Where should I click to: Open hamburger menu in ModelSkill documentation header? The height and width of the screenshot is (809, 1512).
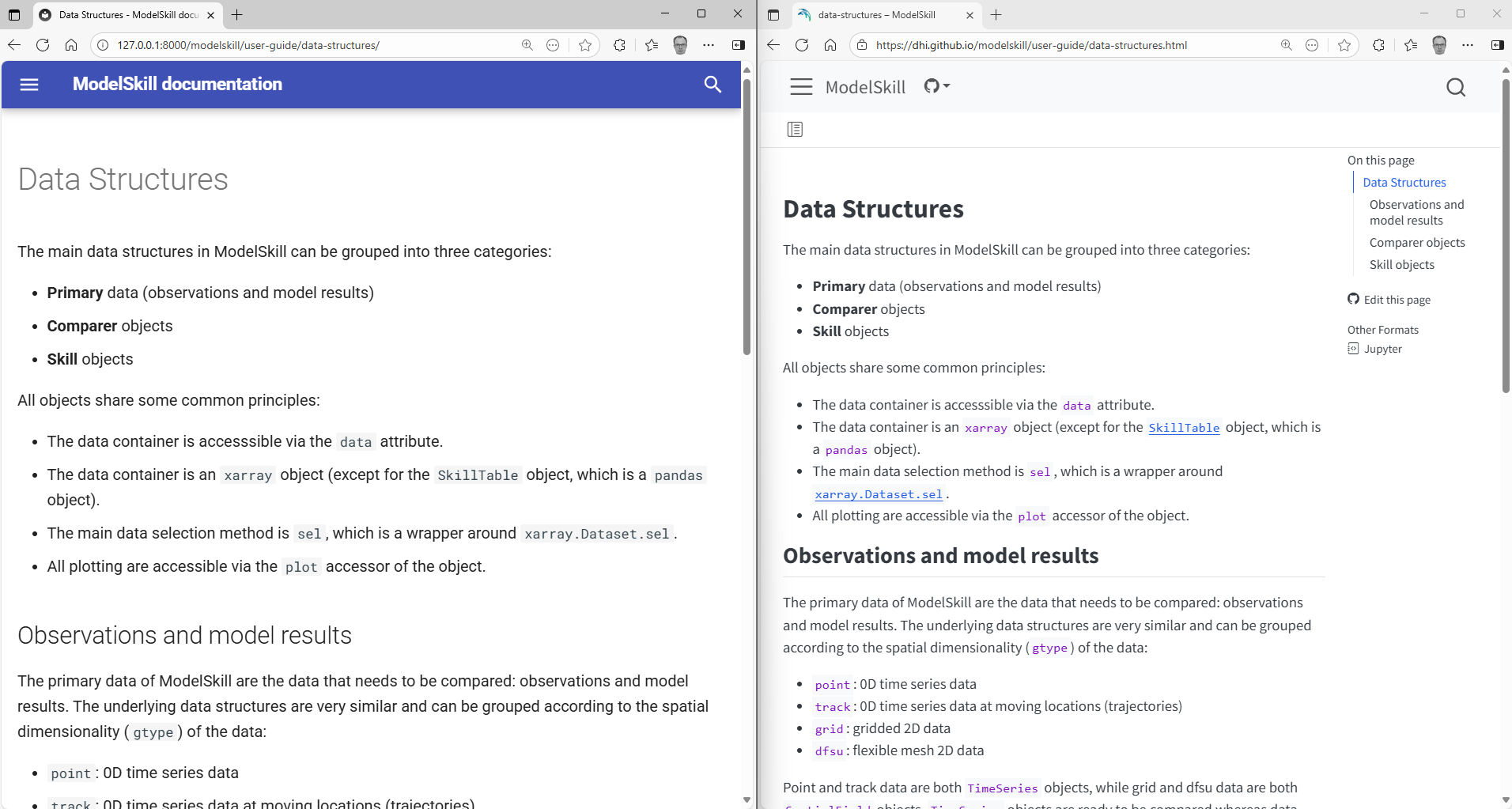29,85
